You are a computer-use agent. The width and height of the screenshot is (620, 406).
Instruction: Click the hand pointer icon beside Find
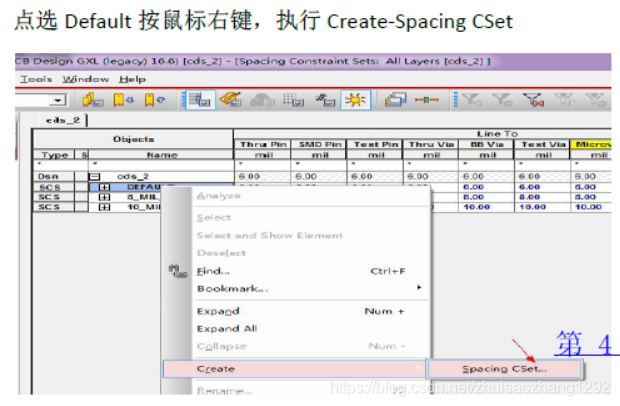[179, 271]
